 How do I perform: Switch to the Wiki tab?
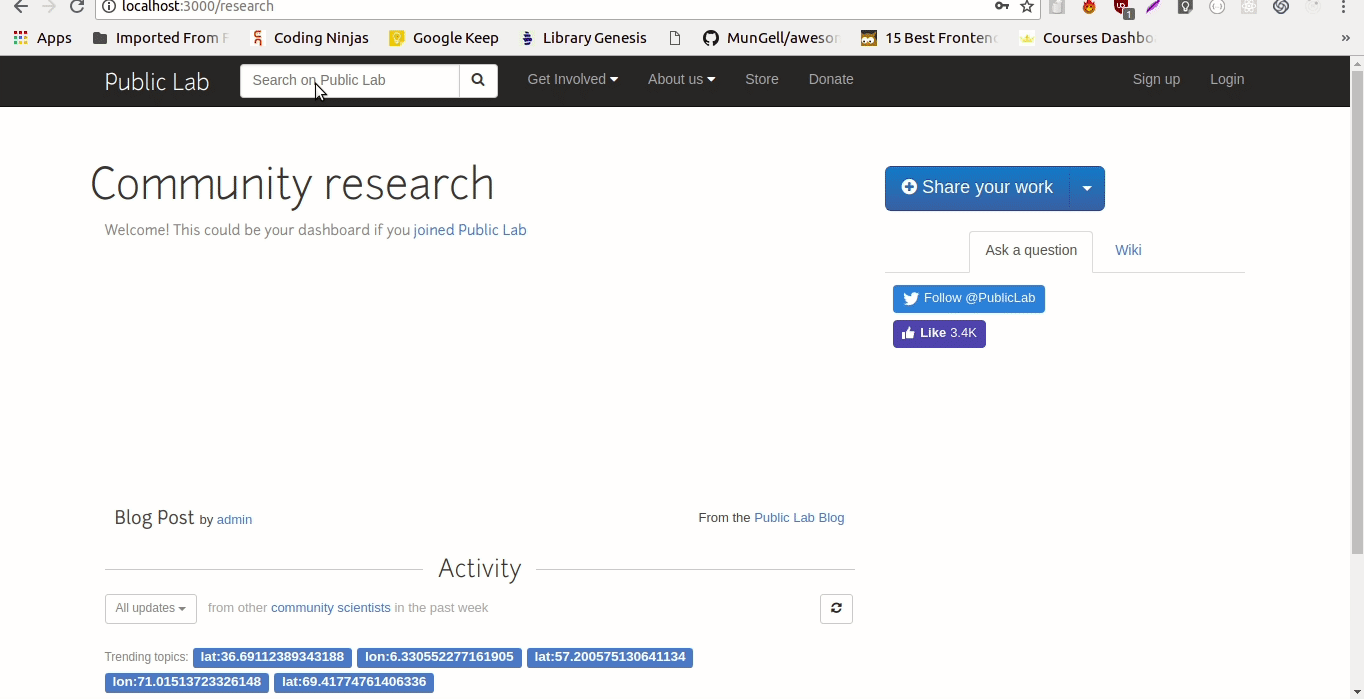pyautogui.click(x=1128, y=251)
